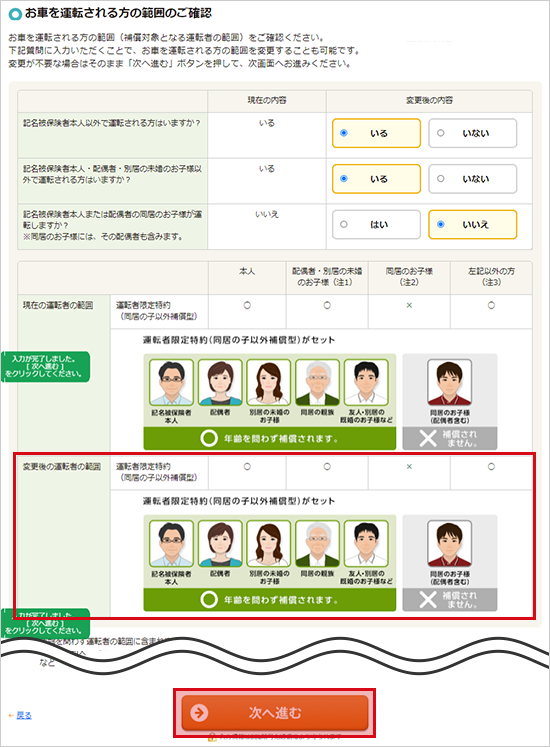Screen dimensions: 550x747
Task: Click the 同居の親族 avatar in current range
Action: (x=317, y=383)
